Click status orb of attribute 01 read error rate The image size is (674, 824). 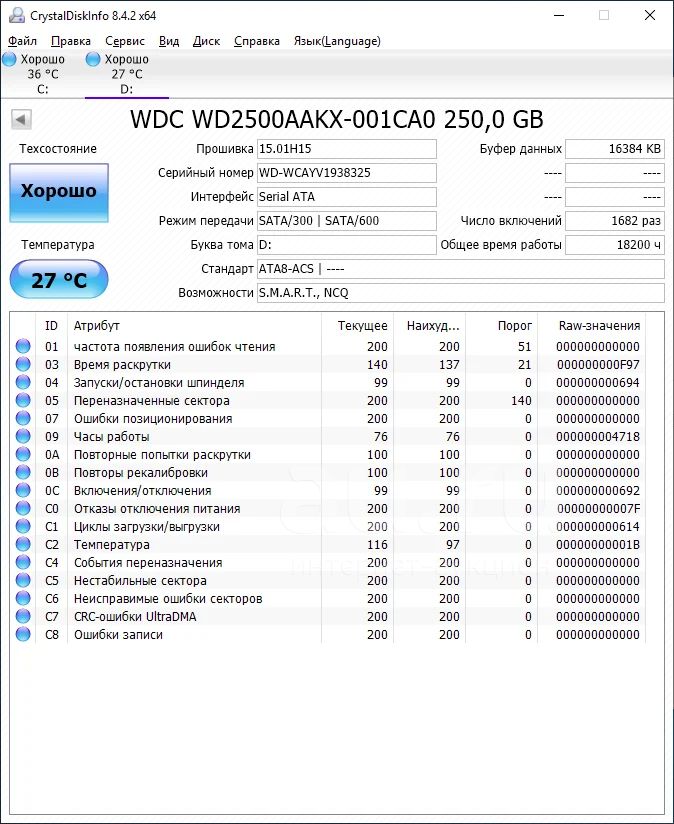(x=23, y=346)
